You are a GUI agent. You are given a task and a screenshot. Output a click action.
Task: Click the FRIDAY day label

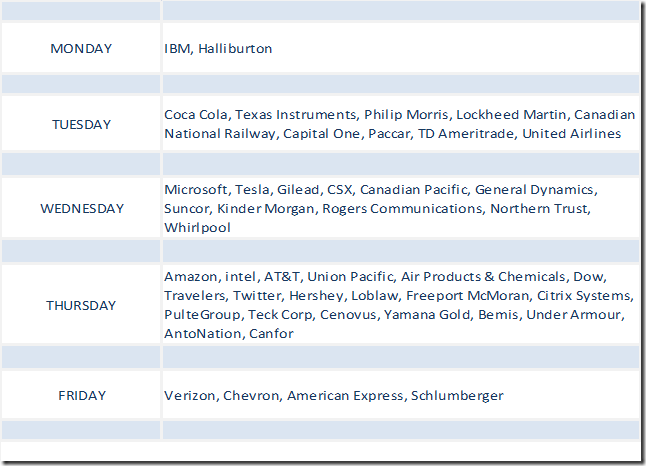[81, 396]
